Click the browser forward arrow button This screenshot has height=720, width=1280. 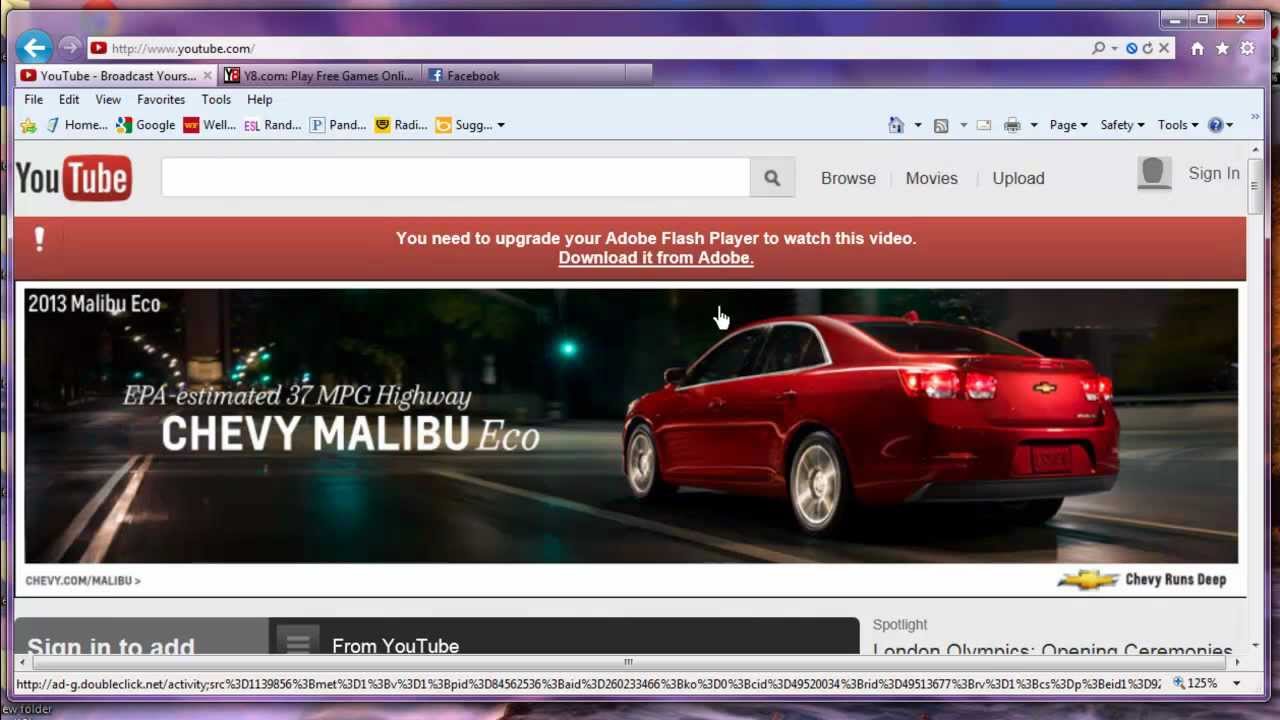pyautogui.click(x=69, y=47)
